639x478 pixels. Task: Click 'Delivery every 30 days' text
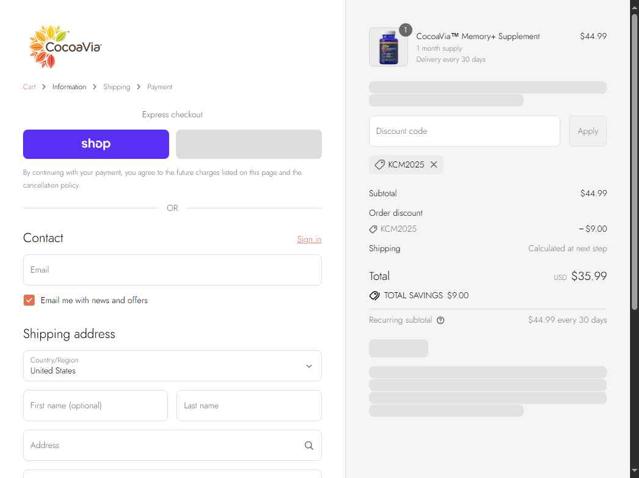click(x=451, y=59)
